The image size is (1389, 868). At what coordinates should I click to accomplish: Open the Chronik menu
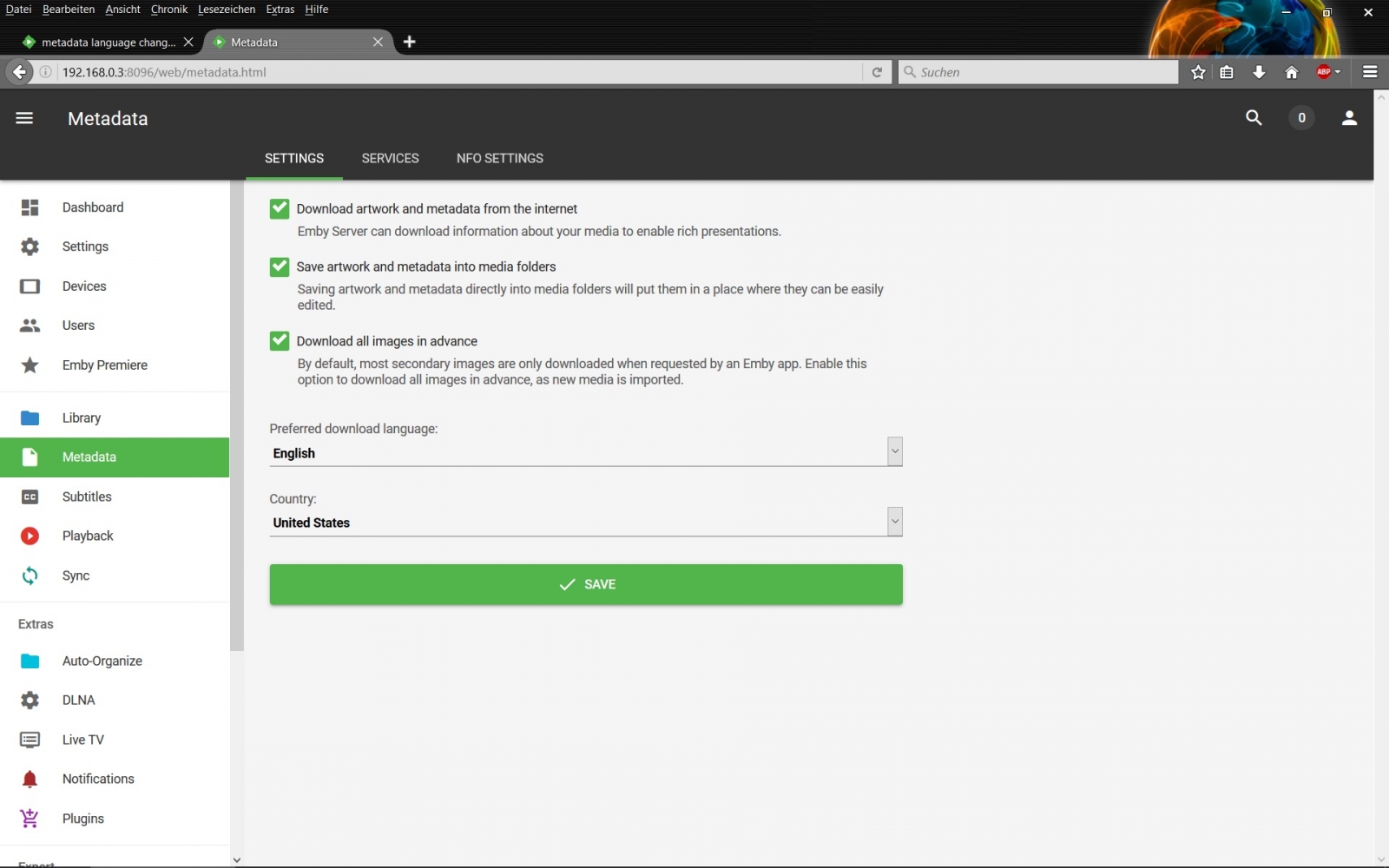pos(169,9)
